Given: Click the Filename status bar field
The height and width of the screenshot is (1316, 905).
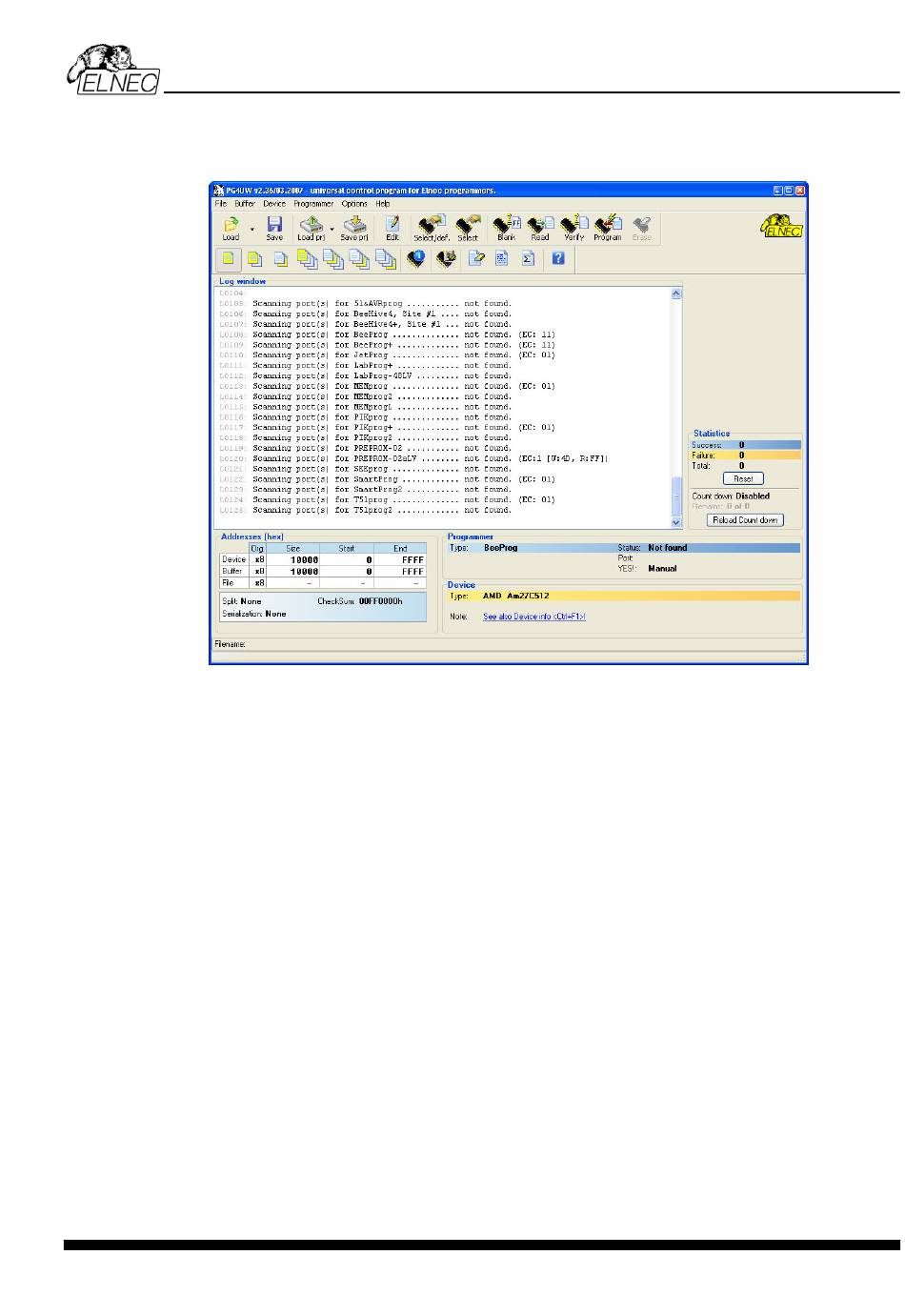Looking at the screenshot, I should coord(509,644).
